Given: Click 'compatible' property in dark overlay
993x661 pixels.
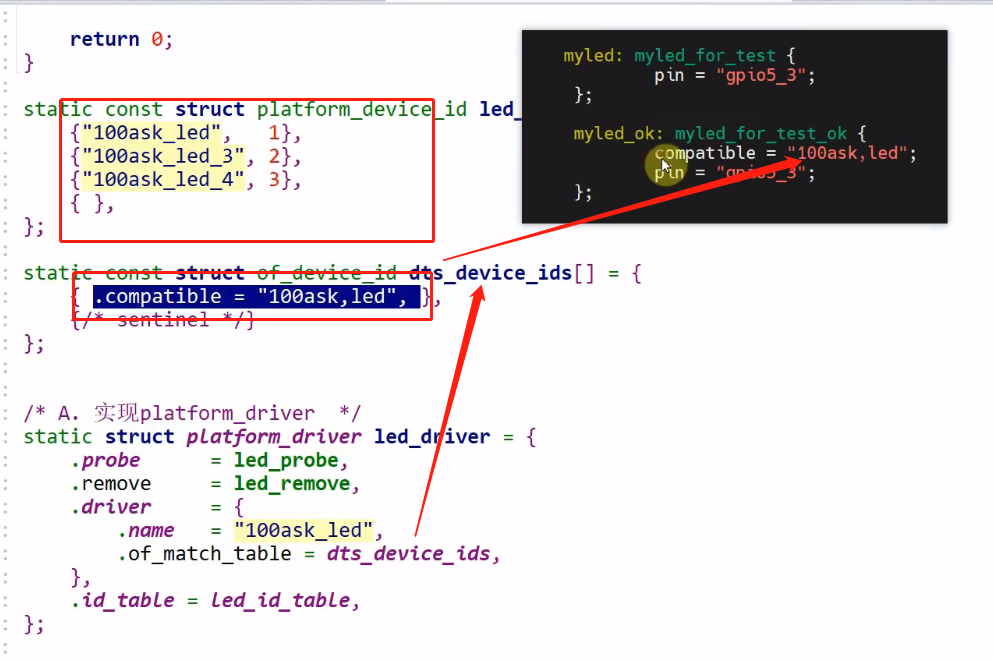Looking at the screenshot, I should coord(705,153).
